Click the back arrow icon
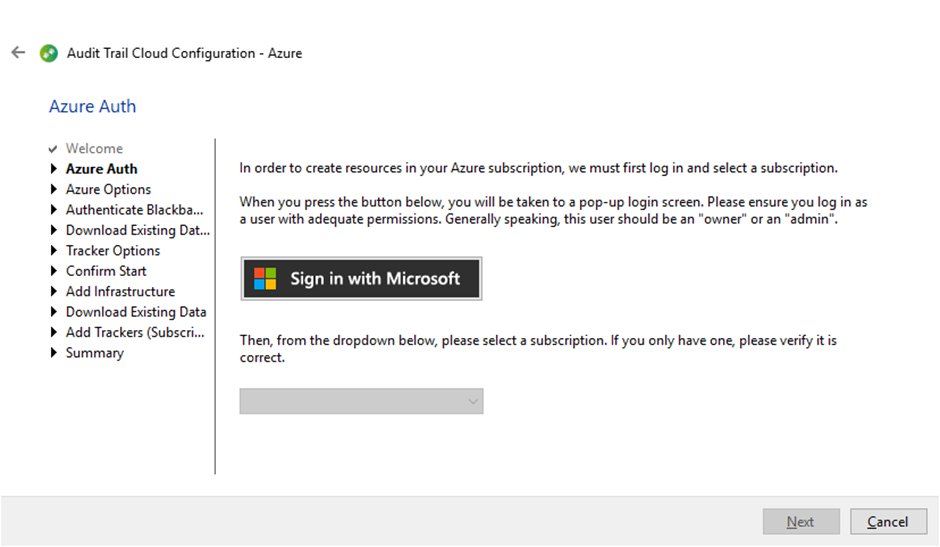 click(x=18, y=53)
